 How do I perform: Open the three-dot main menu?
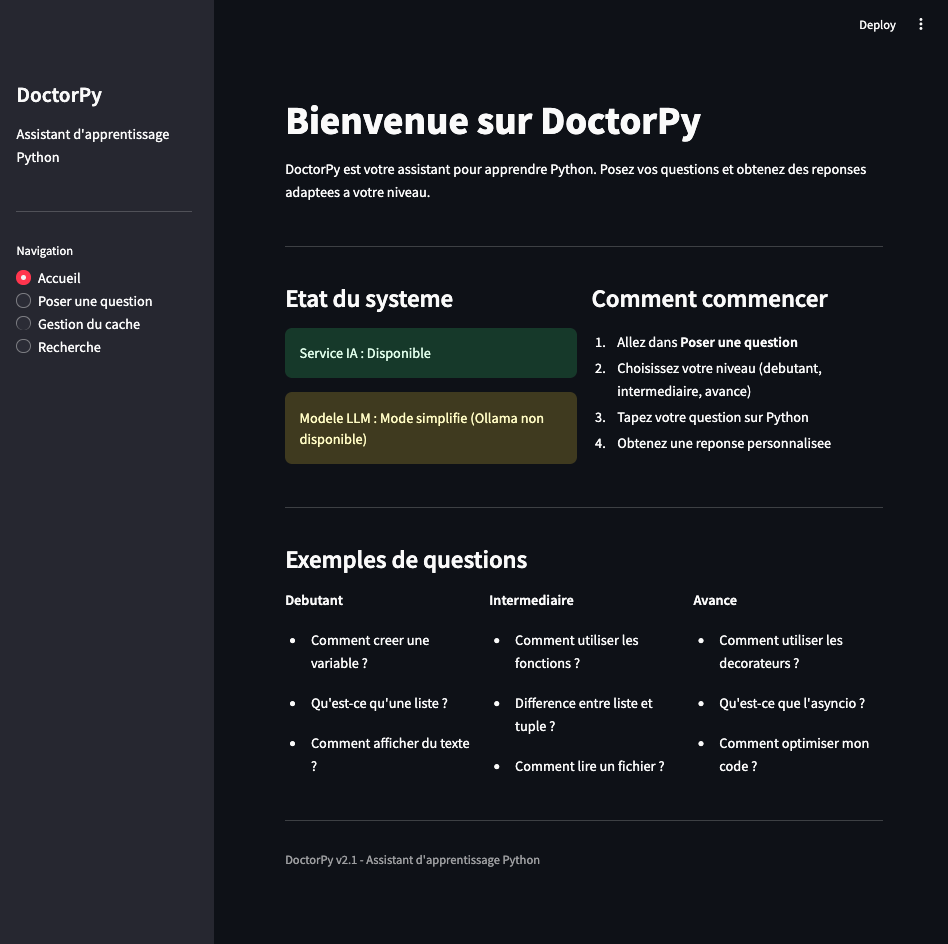tap(920, 24)
